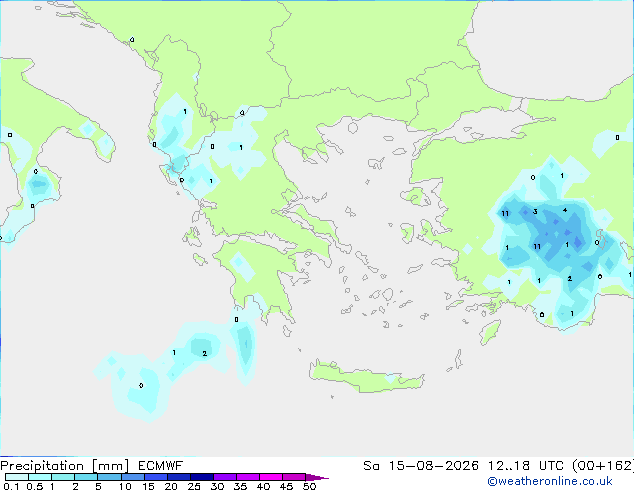Pick the legend swatch between 15 and 20
This screenshot has width=634, height=490.
(x=155, y=477)
